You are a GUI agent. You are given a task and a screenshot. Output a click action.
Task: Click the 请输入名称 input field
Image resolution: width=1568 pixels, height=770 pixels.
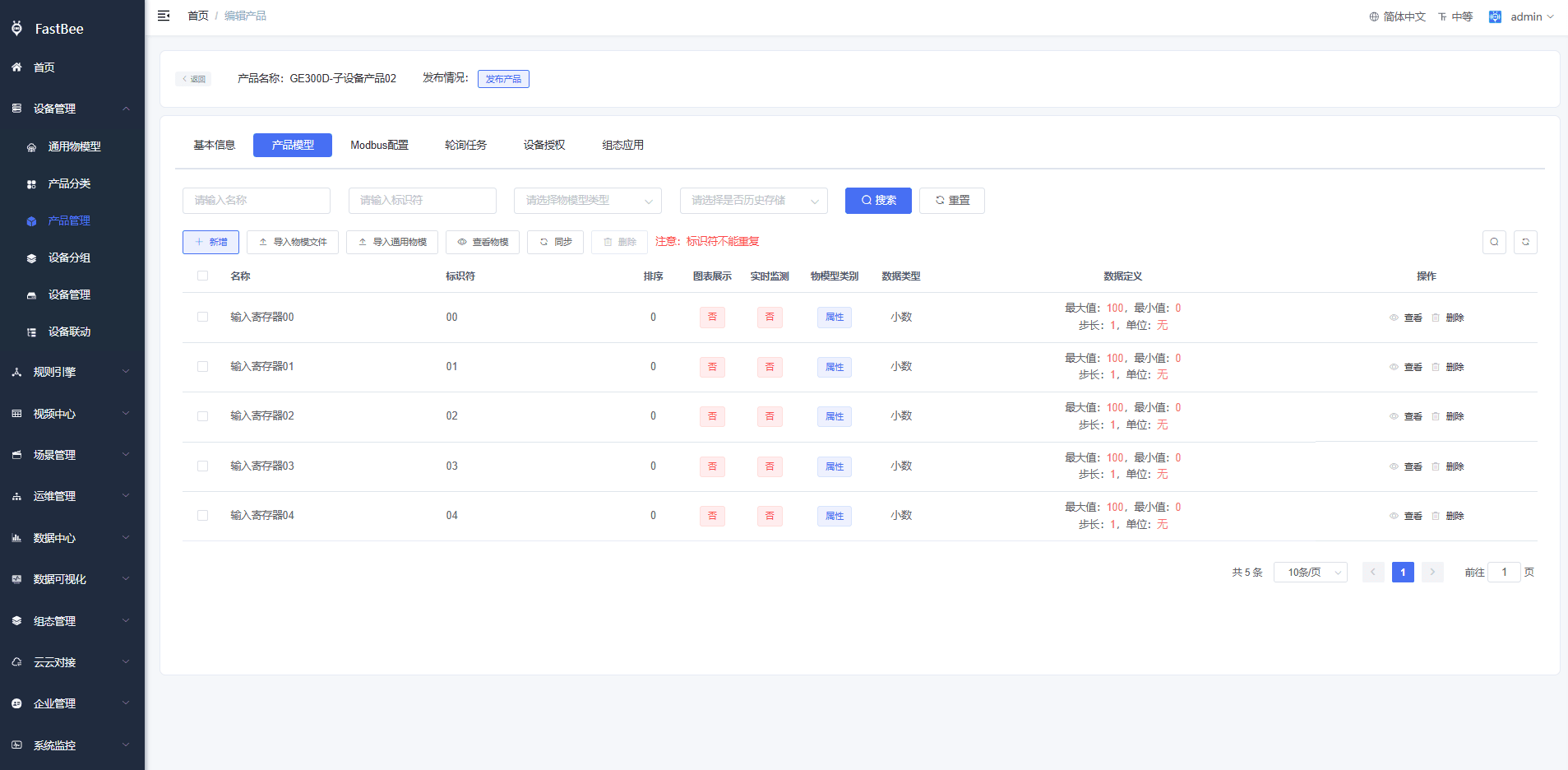[x=257, y=201]
